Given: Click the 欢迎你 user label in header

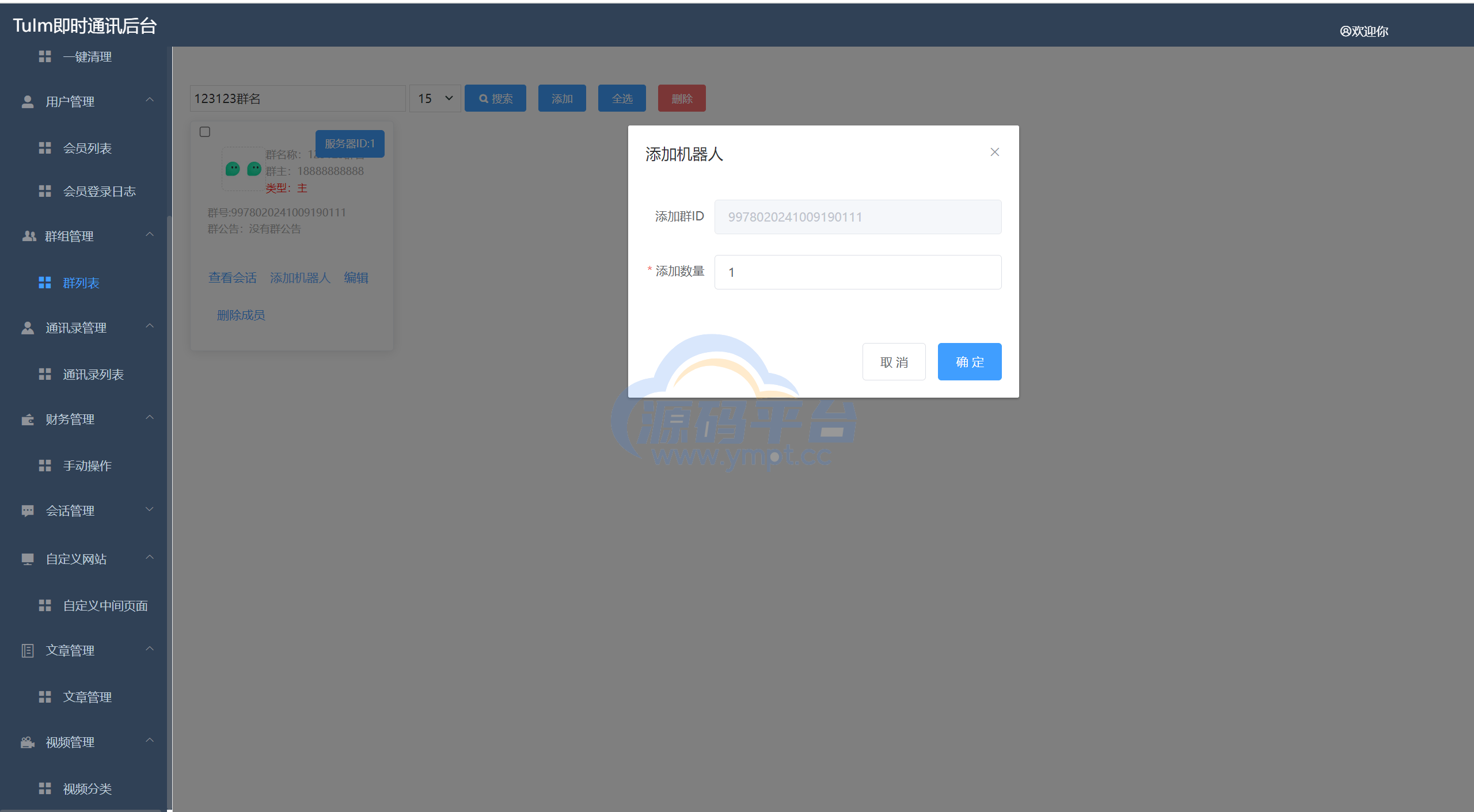Looking at the screenshot, I should click(1364, 31).
